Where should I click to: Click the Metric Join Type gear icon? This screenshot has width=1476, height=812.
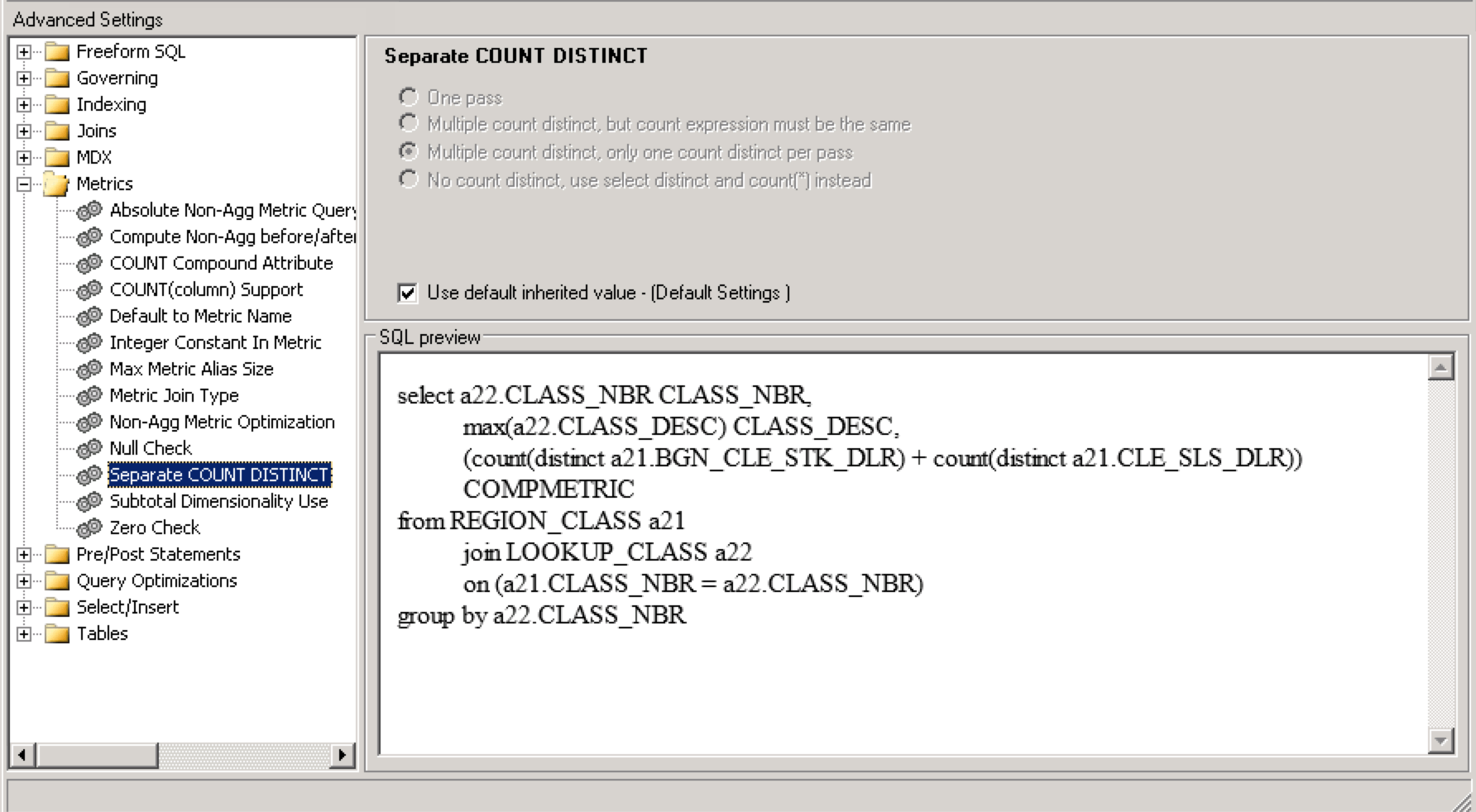point(89,396)
